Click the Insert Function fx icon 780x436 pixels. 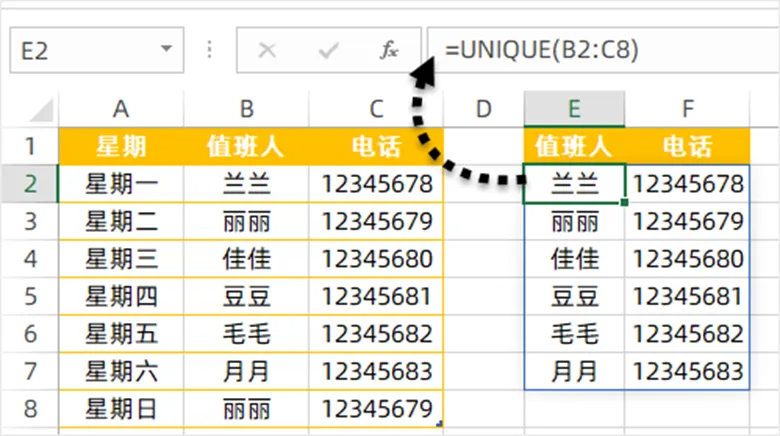click(x=389, y=50)
